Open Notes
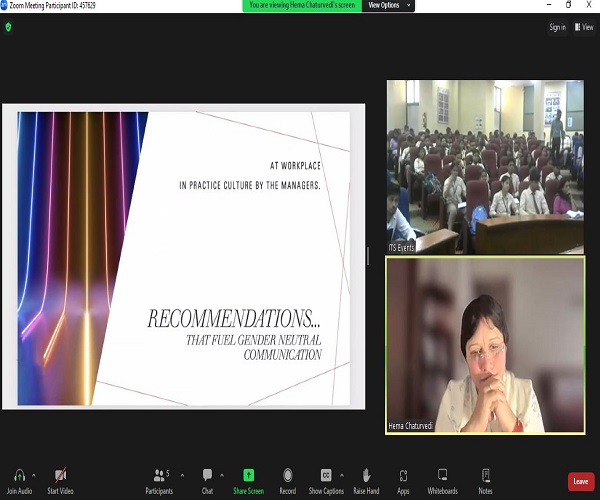The height and width of the screenshot is (500, 600). [485, 481]
